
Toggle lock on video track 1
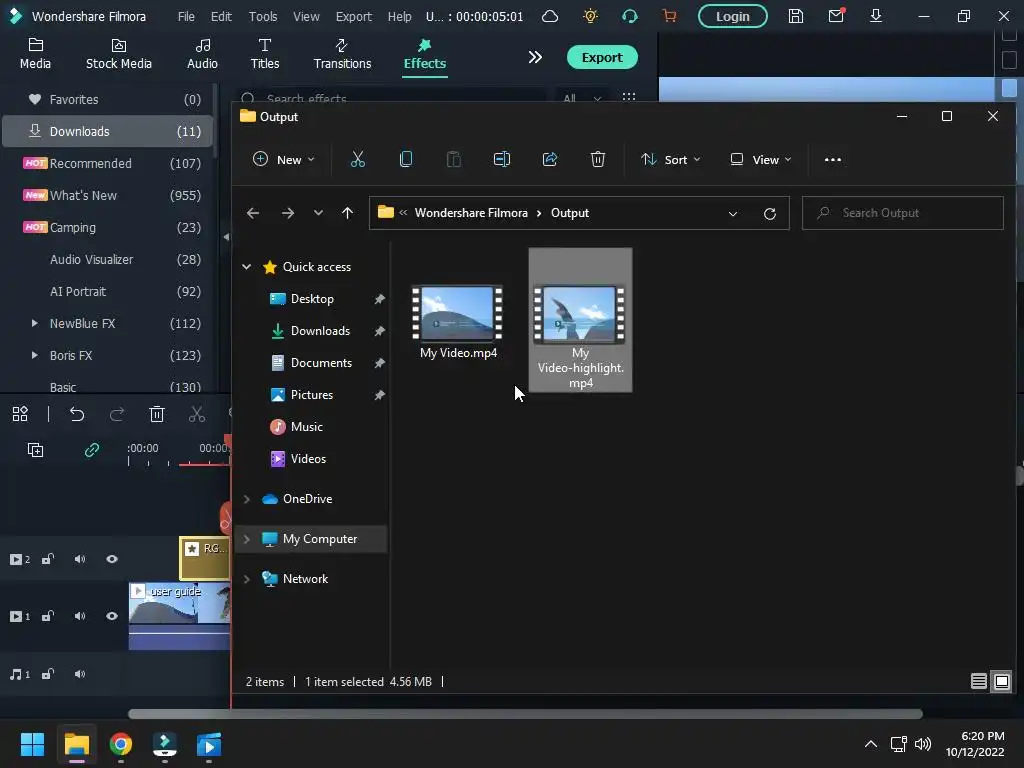click(48, 616)
